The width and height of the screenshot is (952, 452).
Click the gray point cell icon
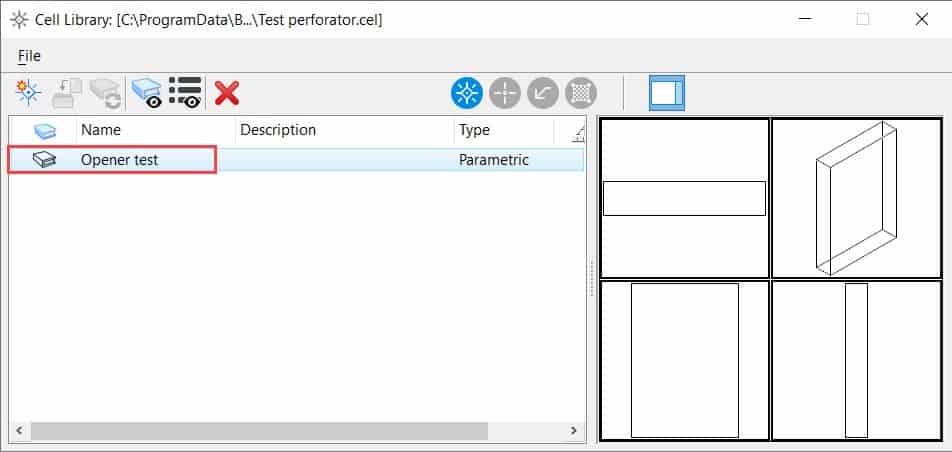pyautogui.click(x=505, y=93)
